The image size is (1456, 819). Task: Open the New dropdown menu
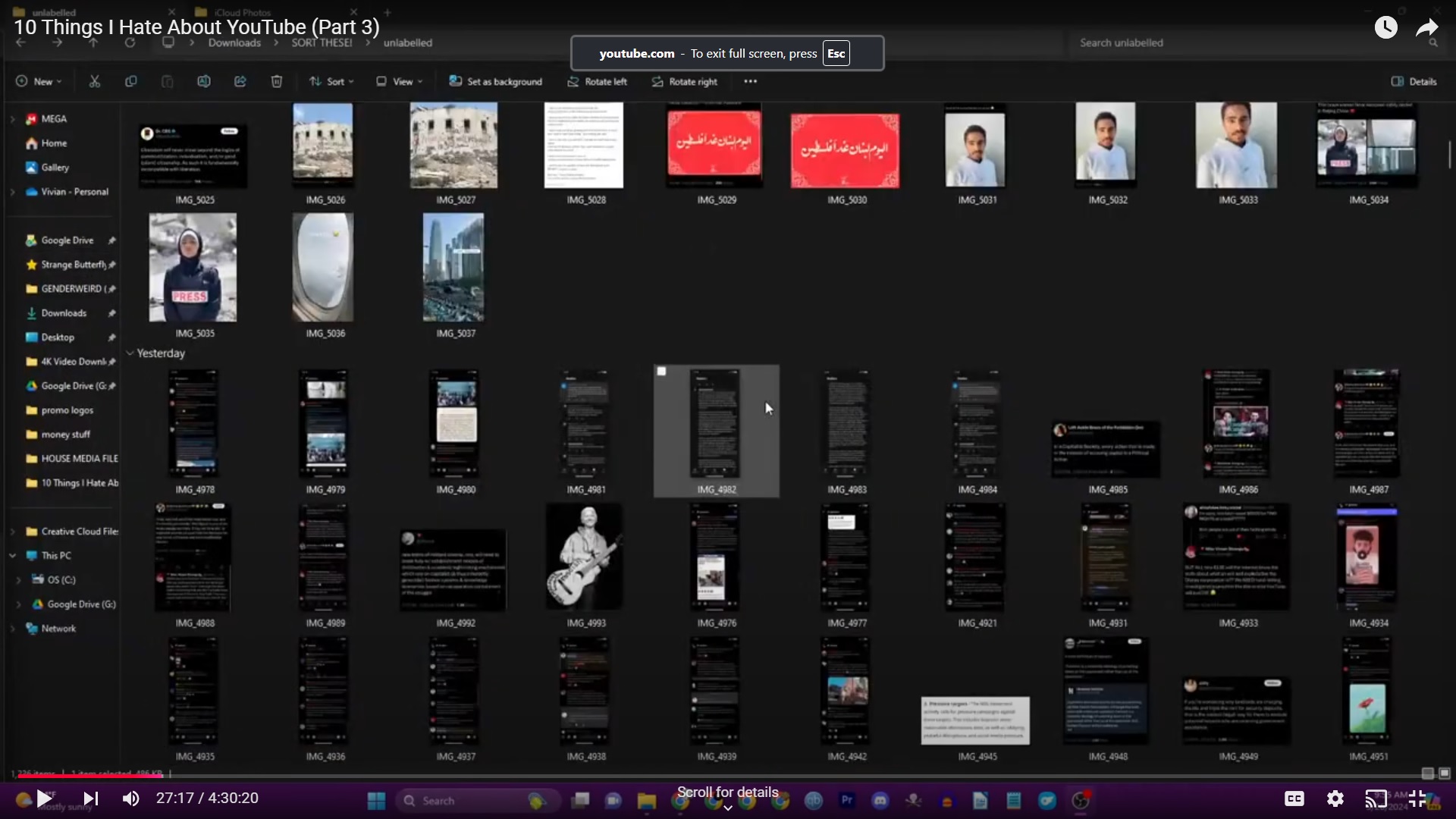[x=39, y=81]
